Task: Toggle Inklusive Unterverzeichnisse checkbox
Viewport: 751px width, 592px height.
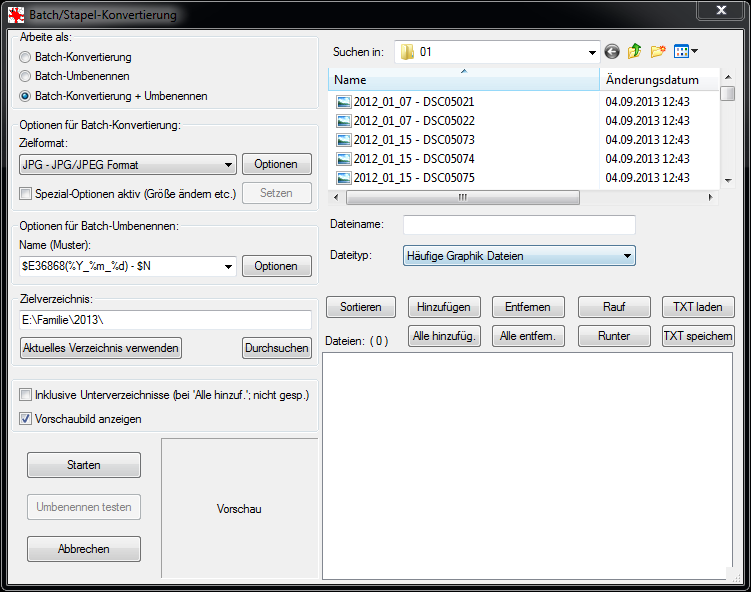Action: (x=26, y=396)
